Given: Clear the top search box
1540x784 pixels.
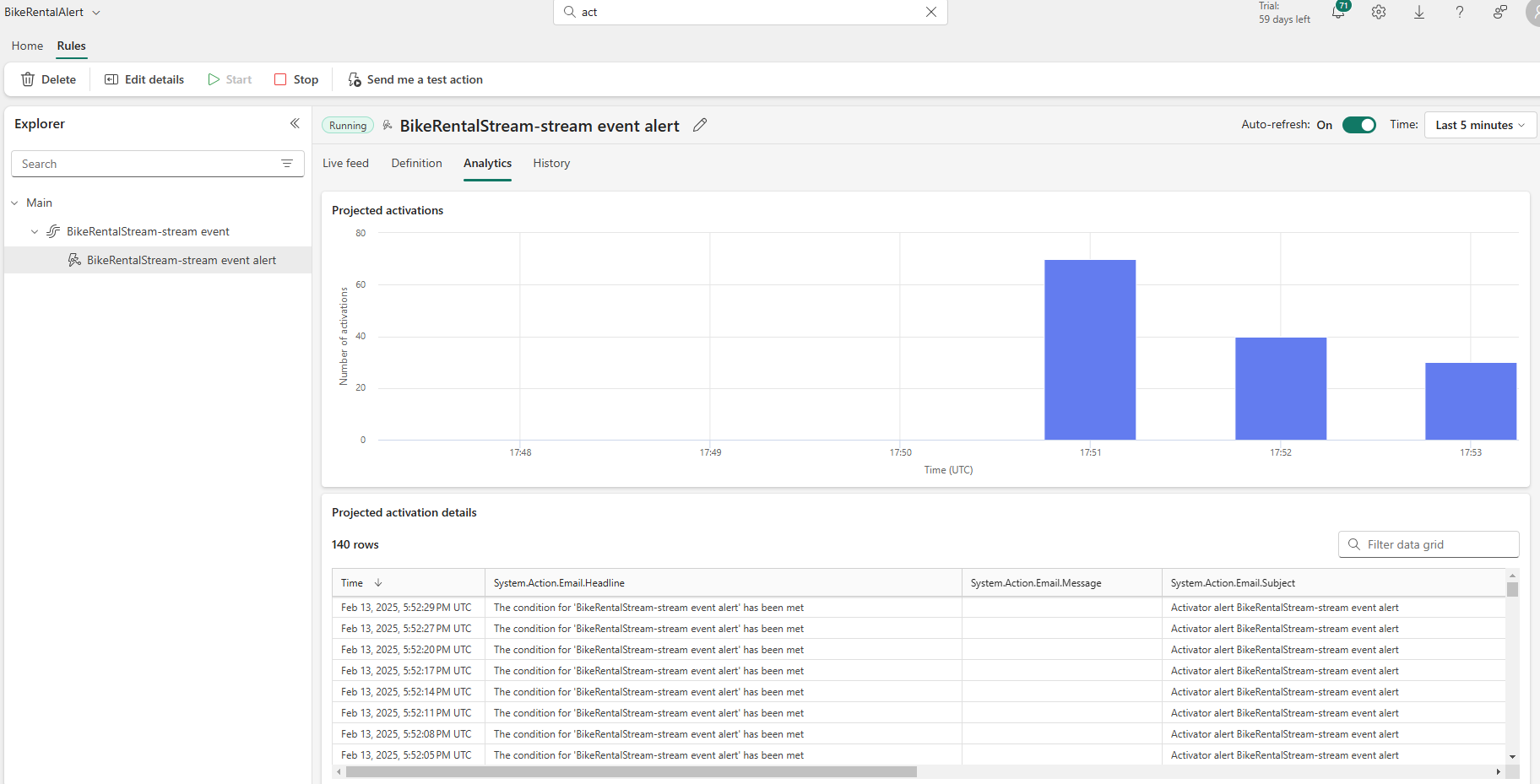Looking at the screenshot, I should tap(931, 12).
